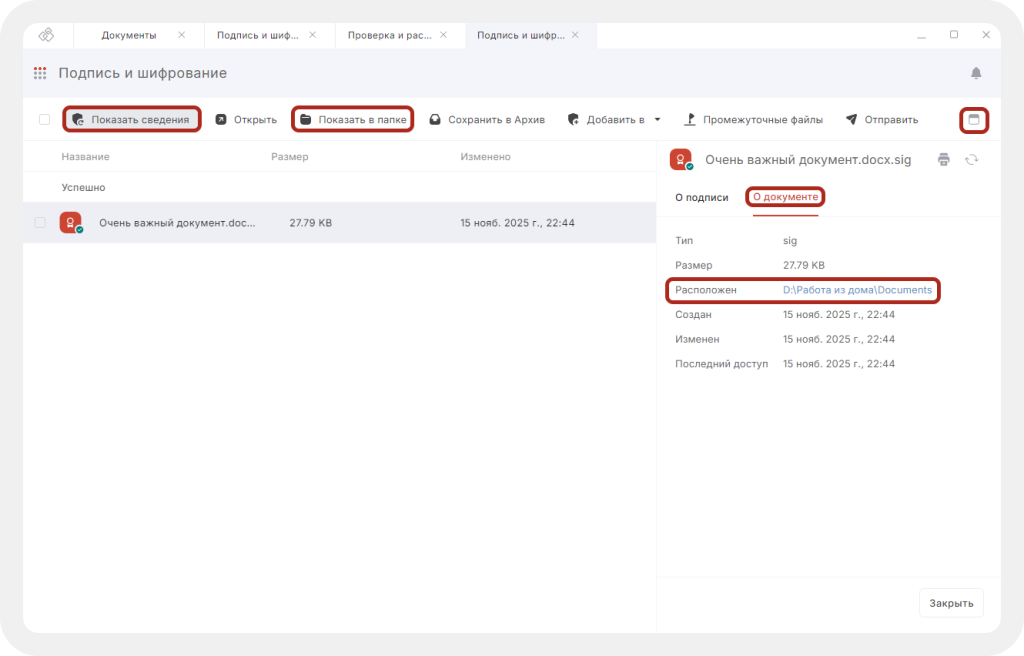Open the D:\Работа из дома\Documents path link
Viewport: 1024px width, 656px height.
[857, 290]
